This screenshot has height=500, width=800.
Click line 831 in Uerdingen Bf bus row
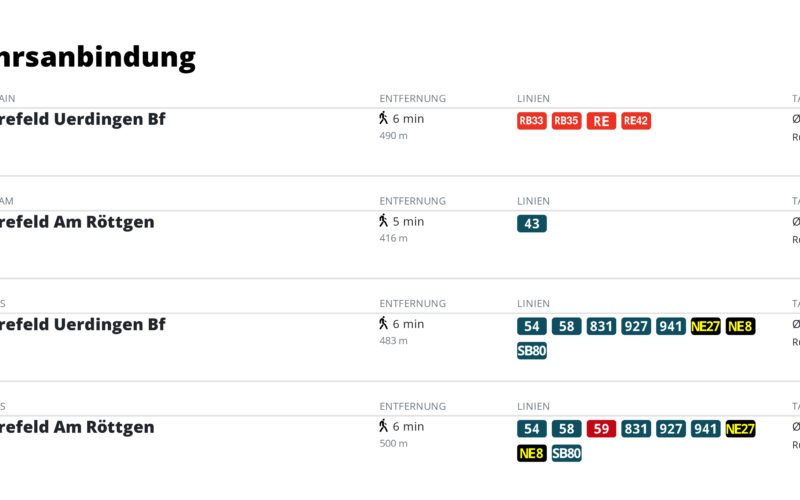click(x=601, y=326)
